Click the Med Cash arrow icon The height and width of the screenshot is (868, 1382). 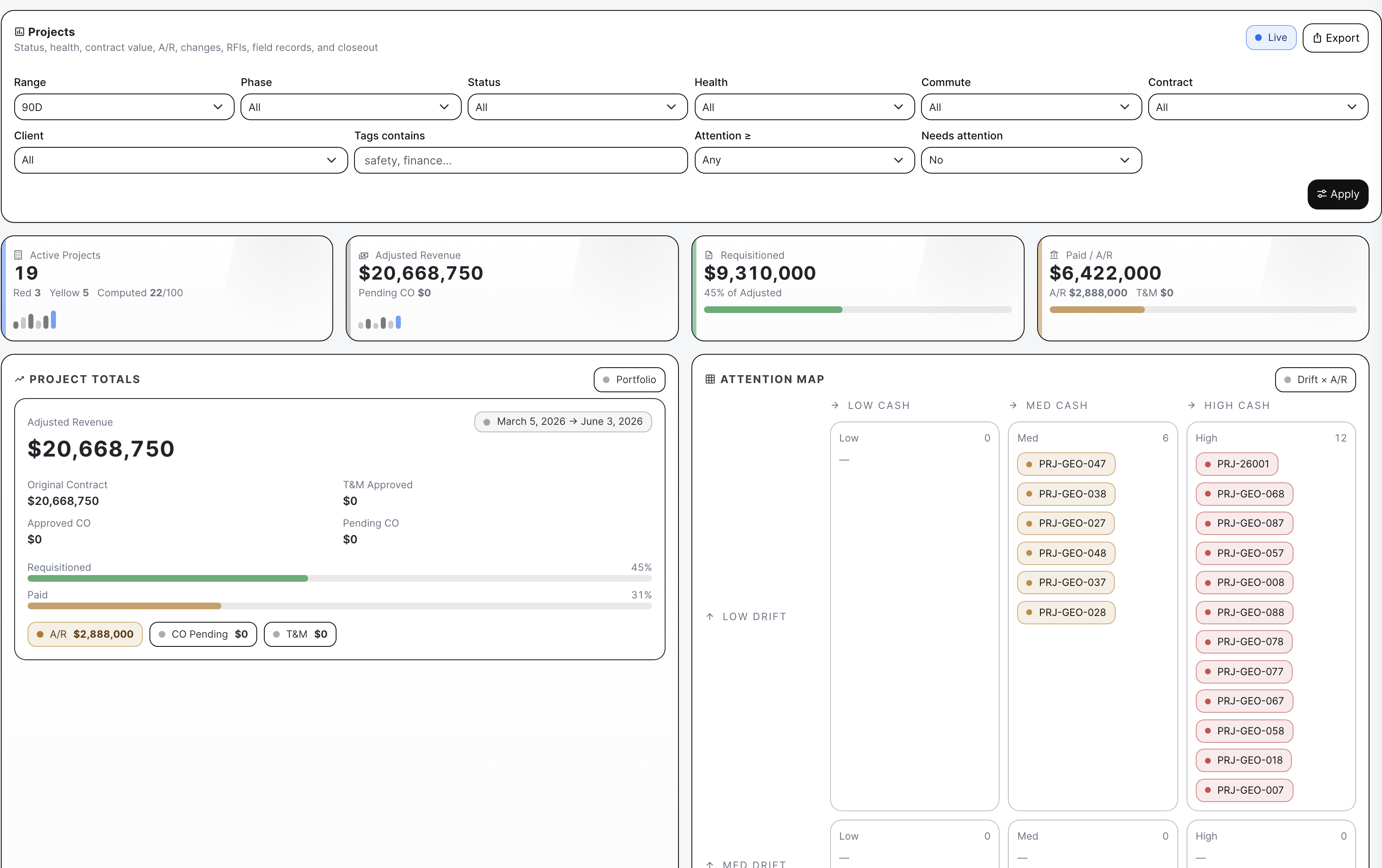click(1013, 405)
